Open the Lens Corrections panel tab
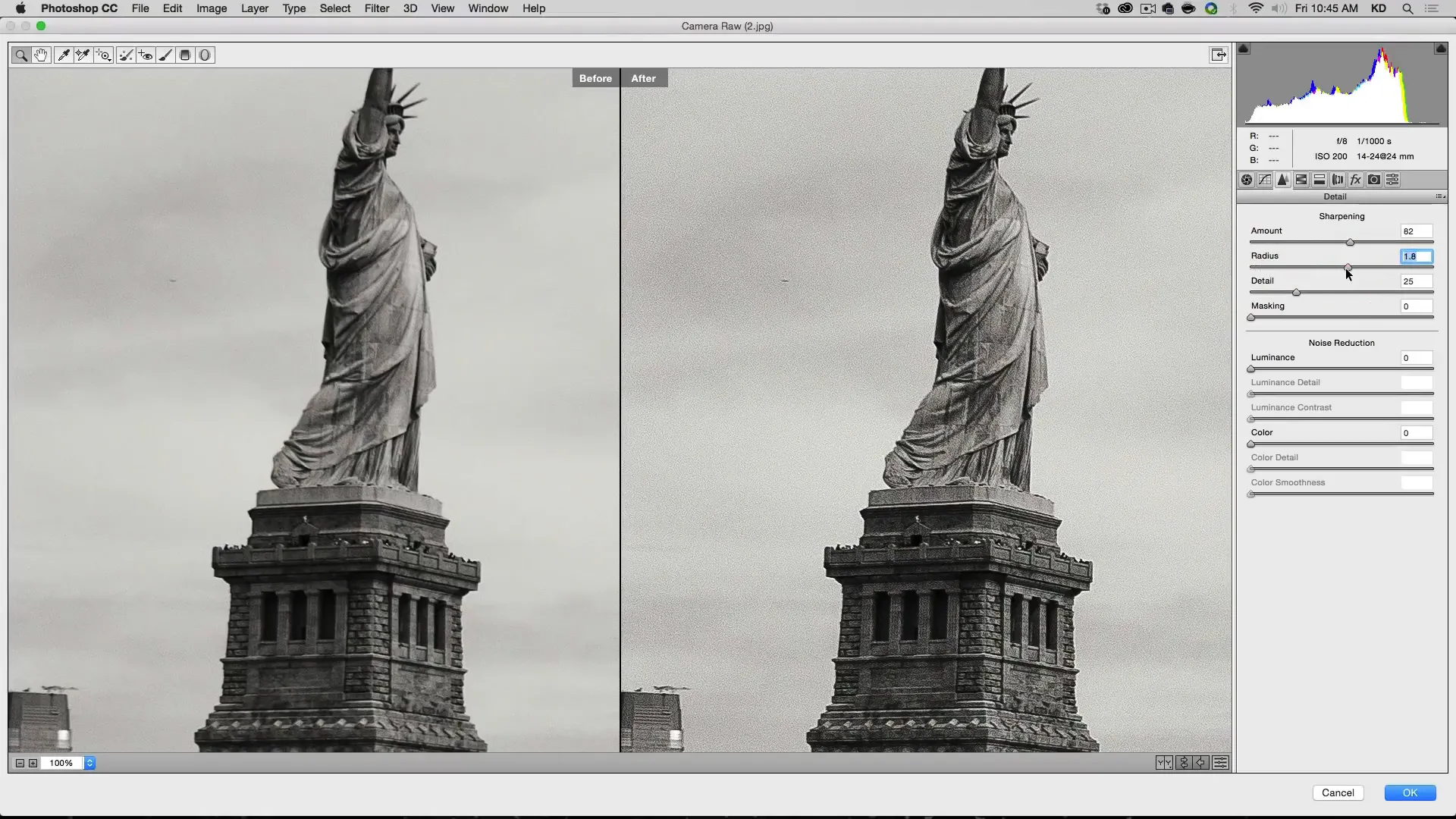1456x819 pixels. click(x=1338, y=180)
